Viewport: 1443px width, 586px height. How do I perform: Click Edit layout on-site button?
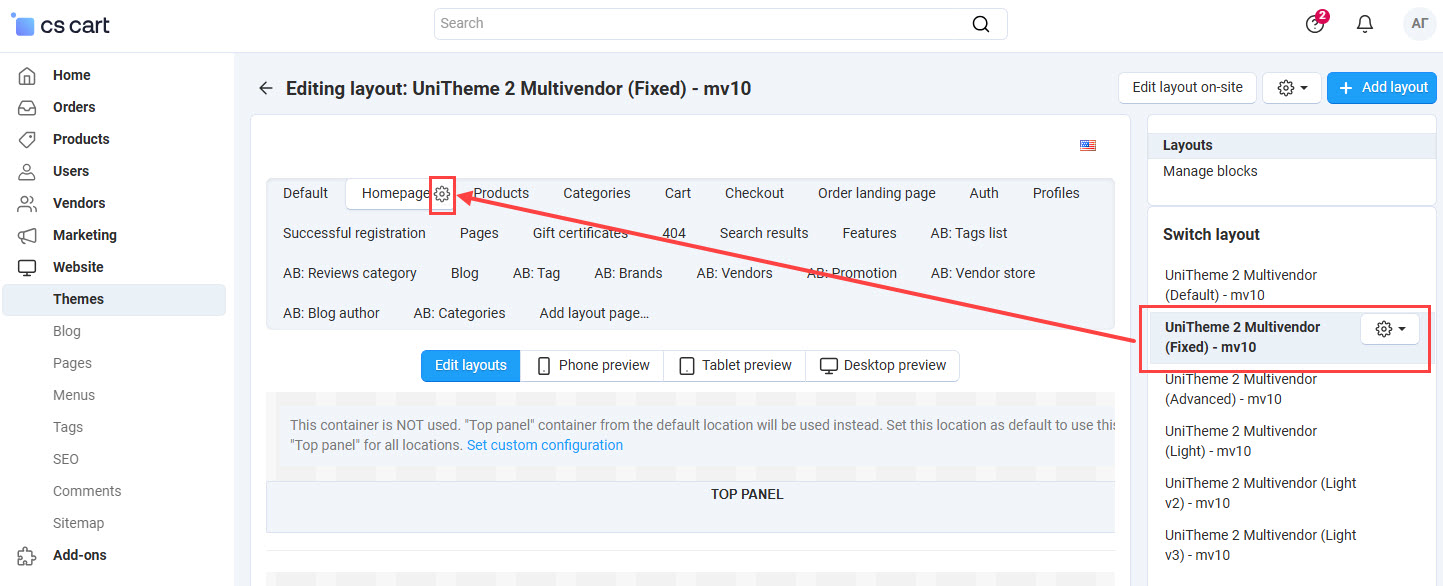[x=1187, y=88]
